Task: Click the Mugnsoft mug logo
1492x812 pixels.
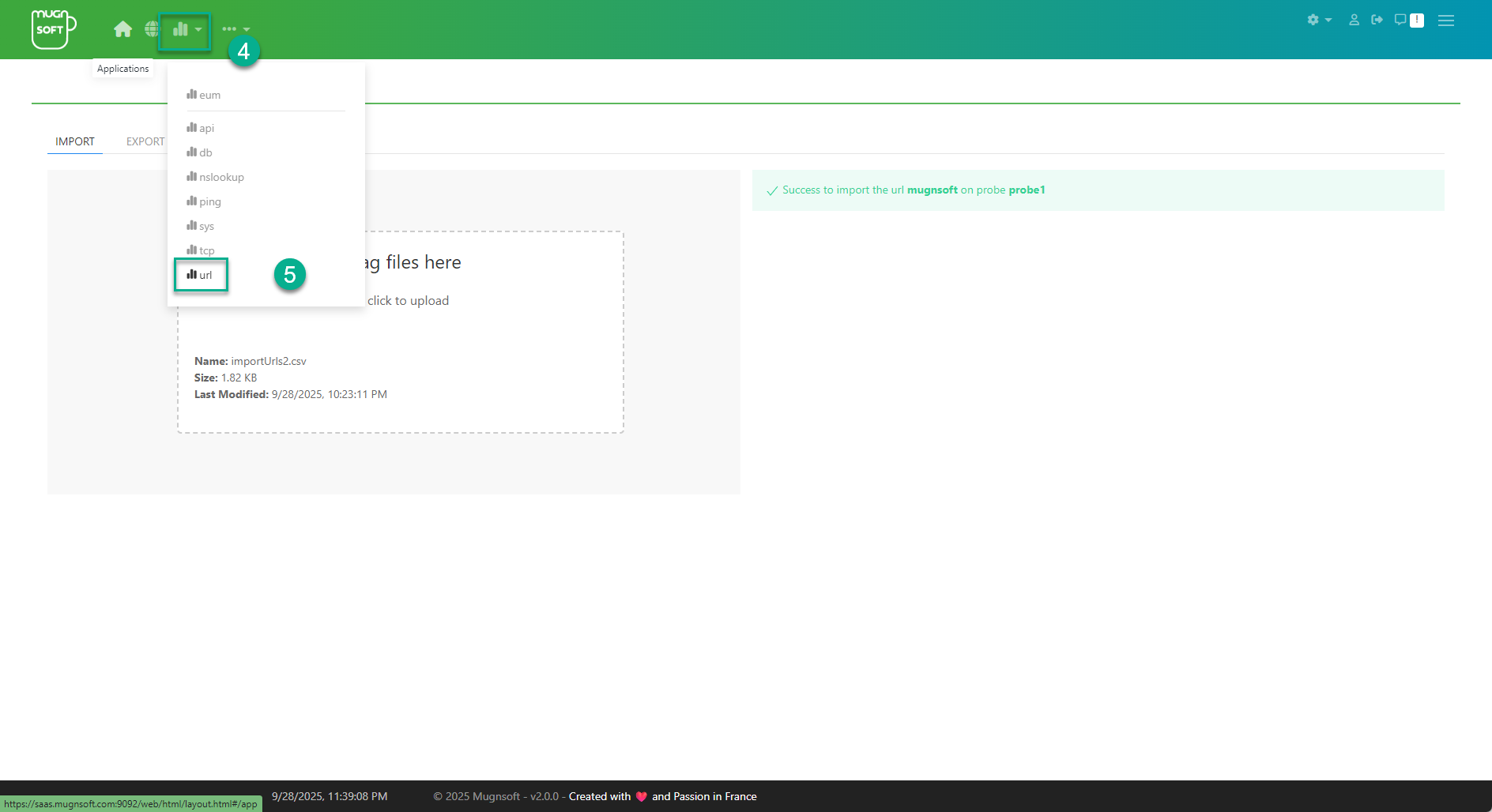Action: (53, 29)
